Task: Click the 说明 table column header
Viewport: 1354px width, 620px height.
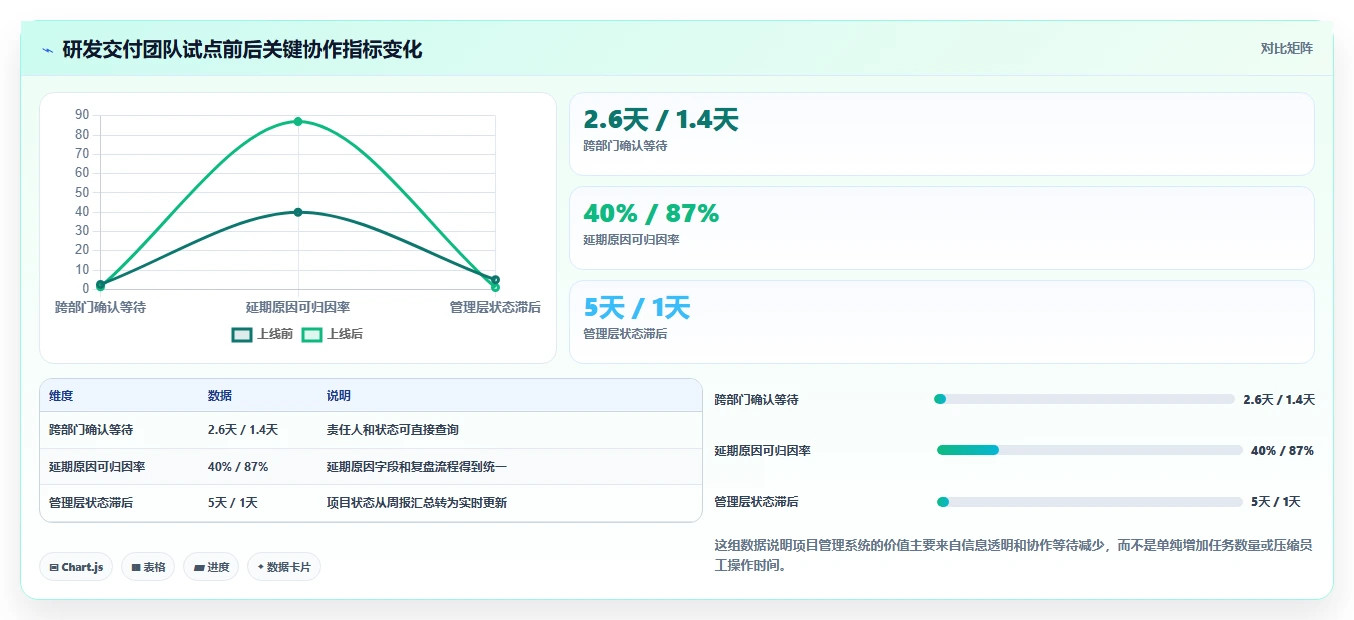Action: 339,396
